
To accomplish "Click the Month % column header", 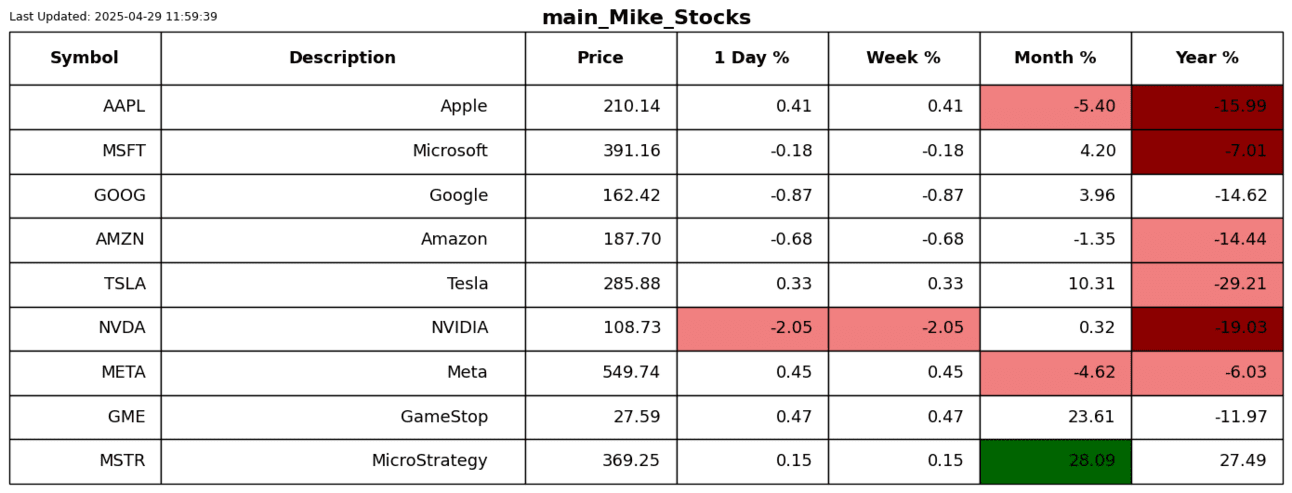I will (x=1055, y=58).
